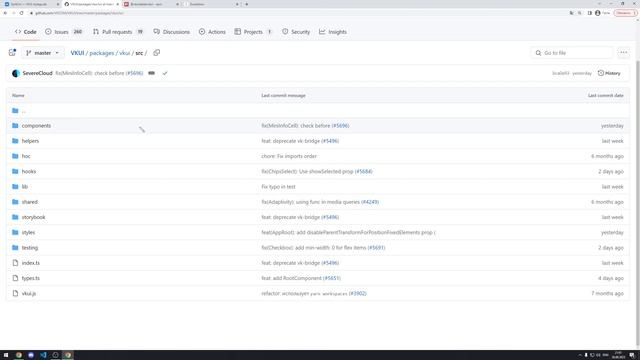Open the Discussions tab
This screenshot has height=360, width=640.
171,32
